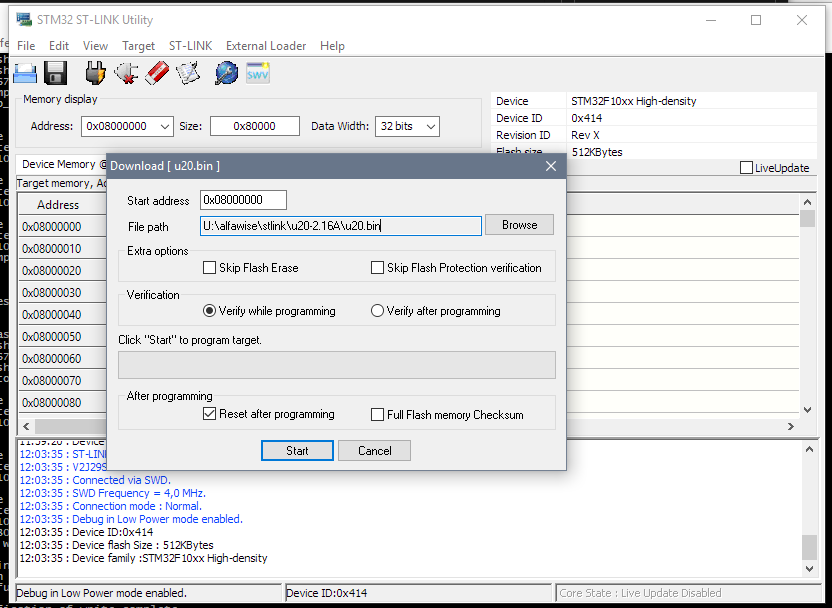Click Device value 'STM32F10xx High-density' in info panel

634,101
